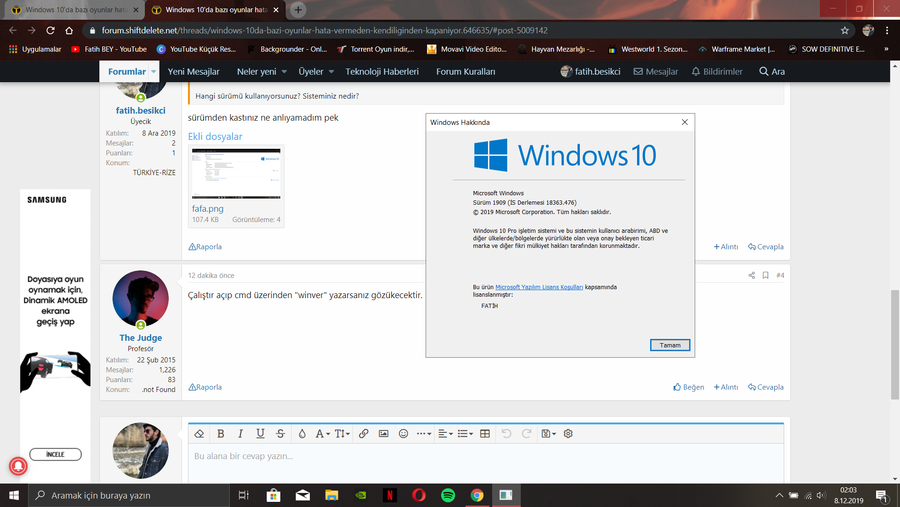900x507 pixels.
Task: Click the Windows search box
Action: [129, 495]
